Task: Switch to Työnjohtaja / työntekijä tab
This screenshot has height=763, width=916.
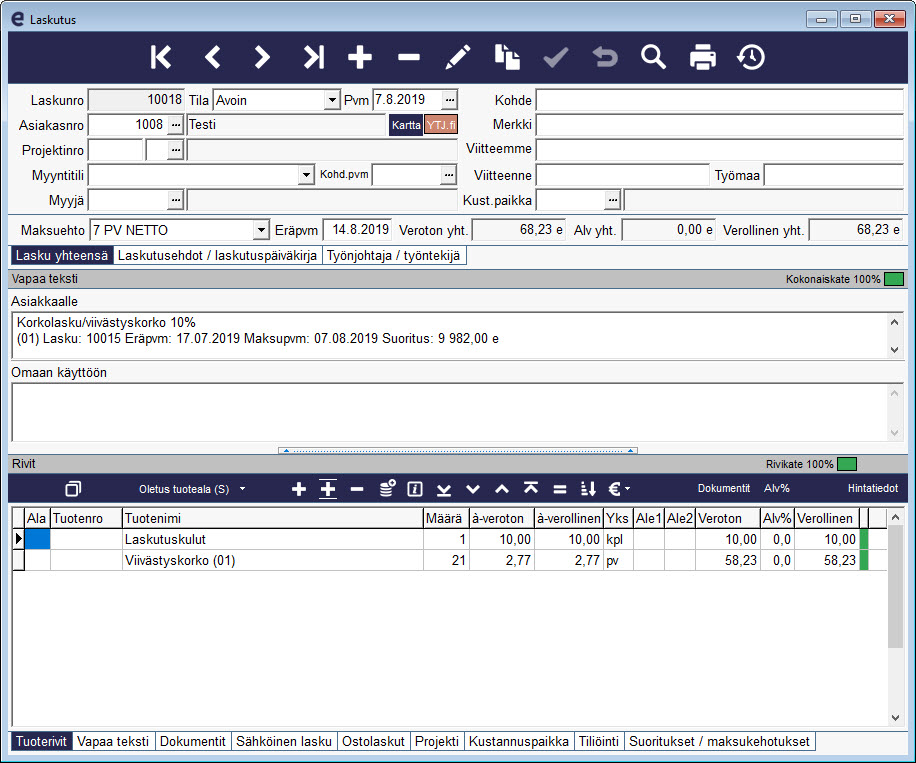Action: tap(394, 255)
